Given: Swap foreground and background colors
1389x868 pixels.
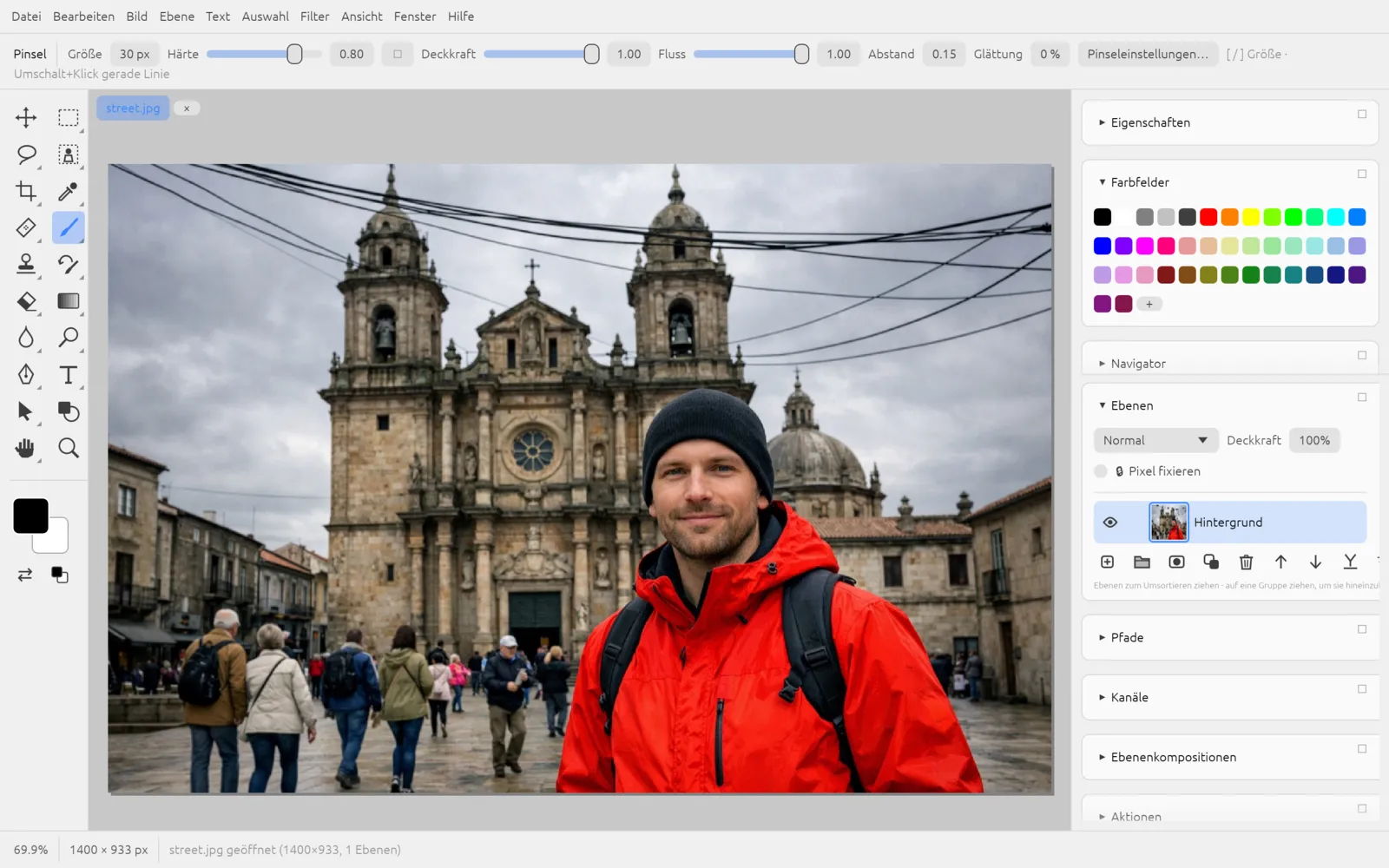Looking at the screenshot, I should pyautogui.click(x=25, y=575).
